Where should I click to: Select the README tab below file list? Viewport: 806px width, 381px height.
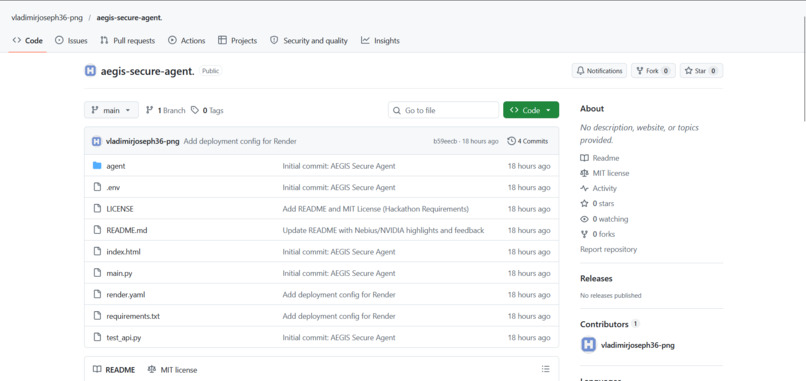coord(114,370)
